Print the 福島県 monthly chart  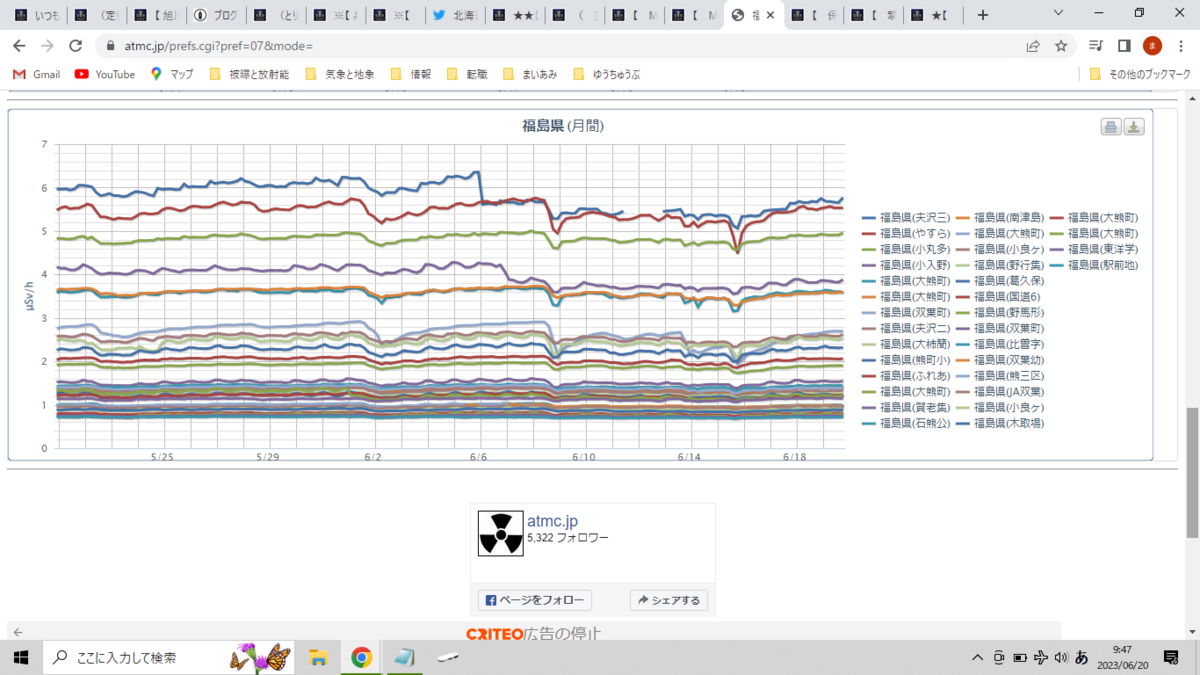click(1111, 126)
